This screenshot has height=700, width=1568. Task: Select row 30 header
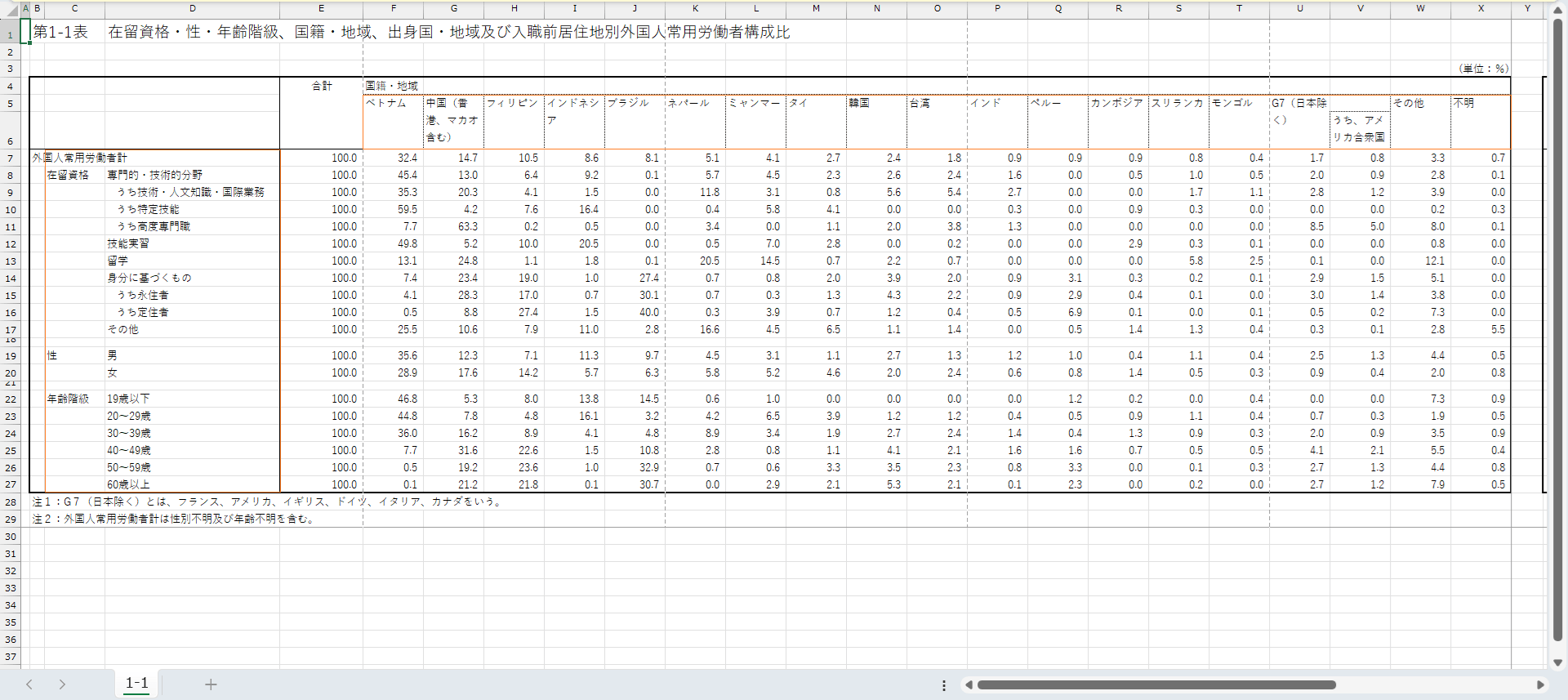pos(10,537)
